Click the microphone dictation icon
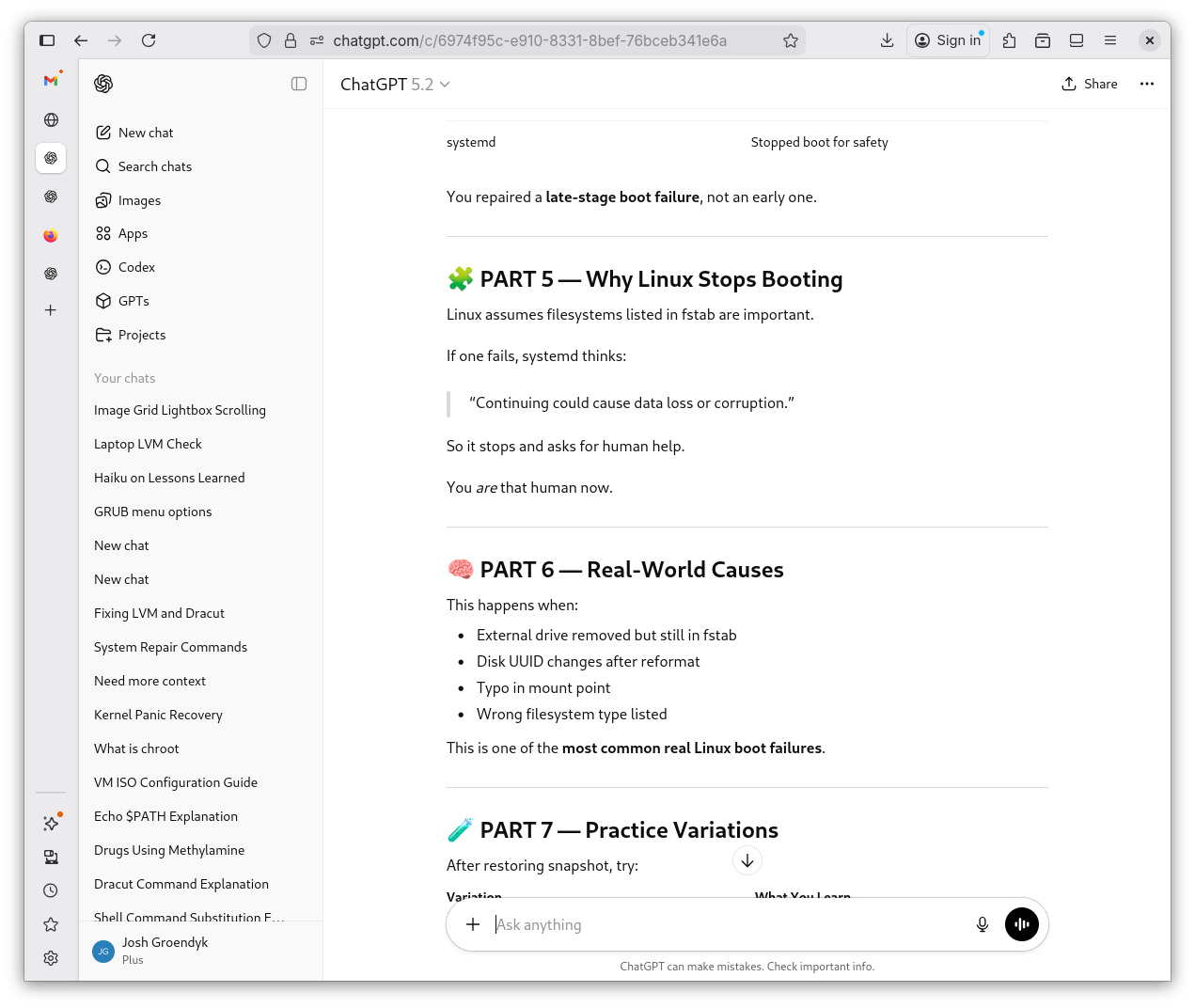The width and height of the screenshot is (1195, 1008). point(982,924)
